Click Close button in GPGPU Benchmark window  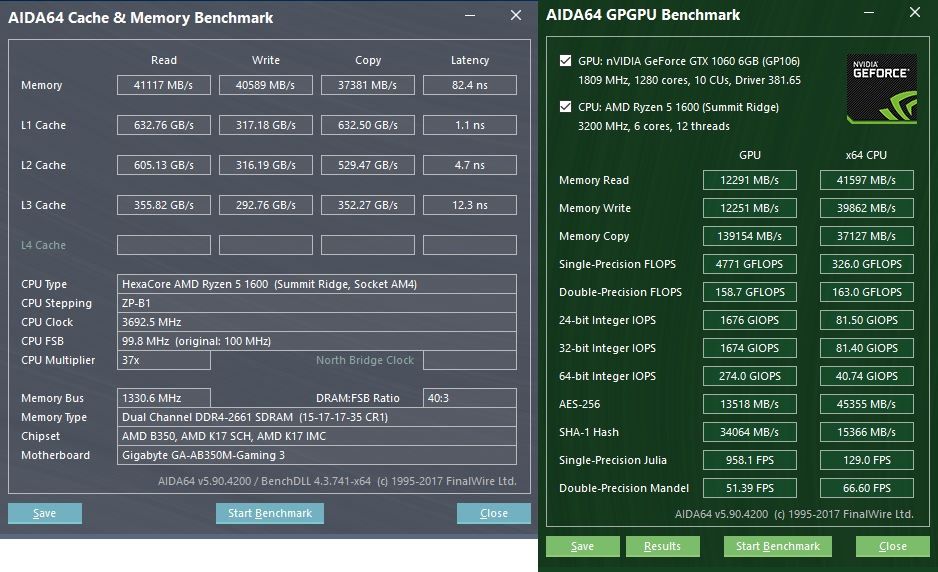pos(893,546)
